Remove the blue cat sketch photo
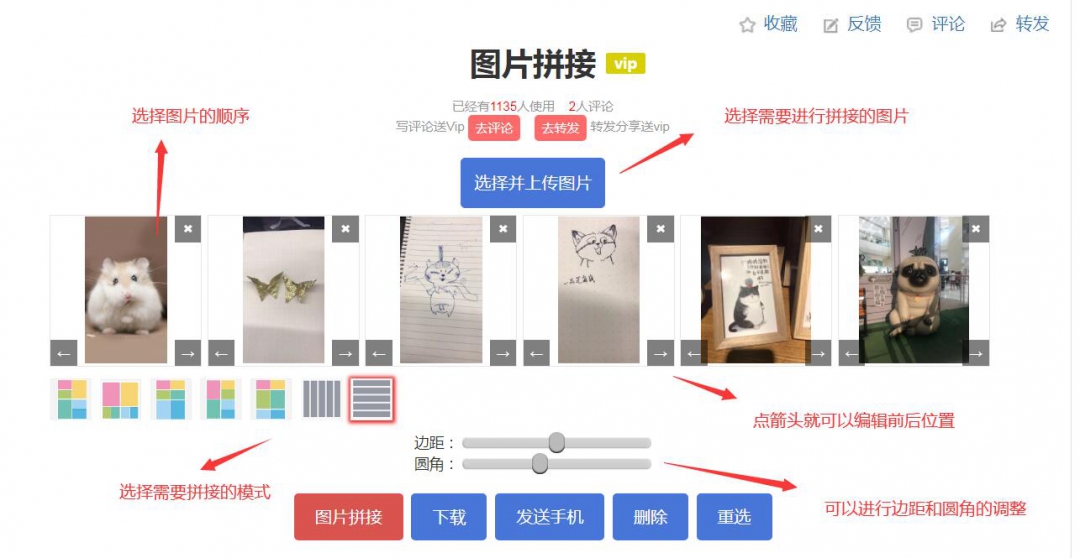The width and height of the screenshot is (1080, 558). (x=503, y=229)
